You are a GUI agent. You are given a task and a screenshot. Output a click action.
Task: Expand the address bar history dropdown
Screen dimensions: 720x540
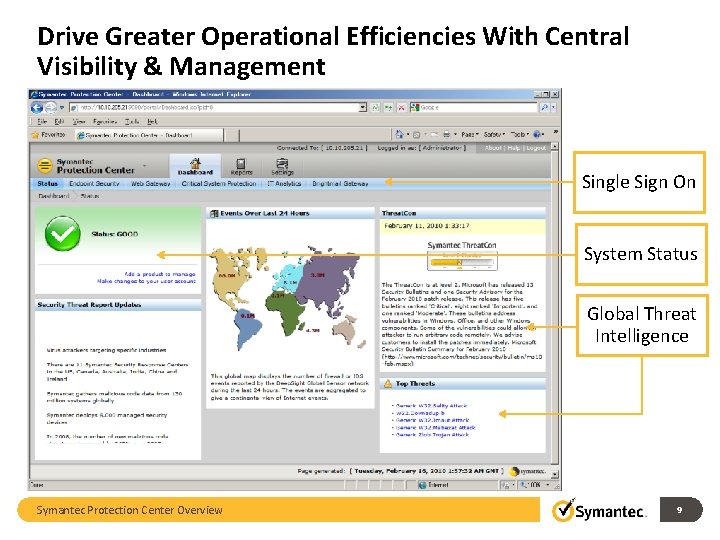(x=363, y=107)
